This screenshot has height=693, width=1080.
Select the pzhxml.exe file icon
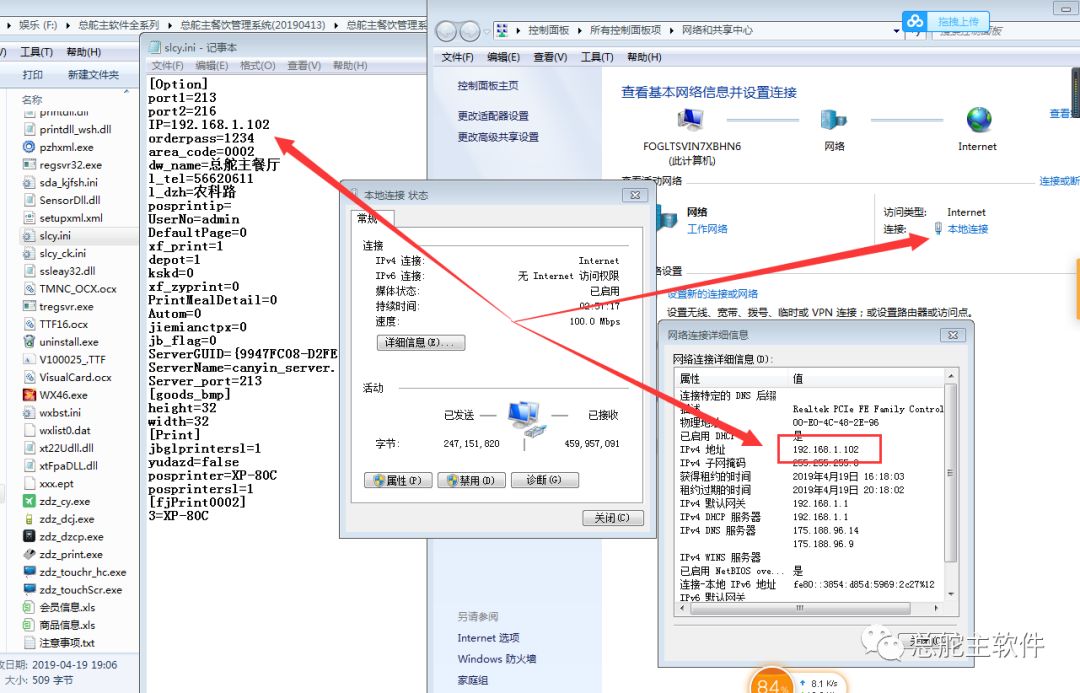[x=29, y=147]
